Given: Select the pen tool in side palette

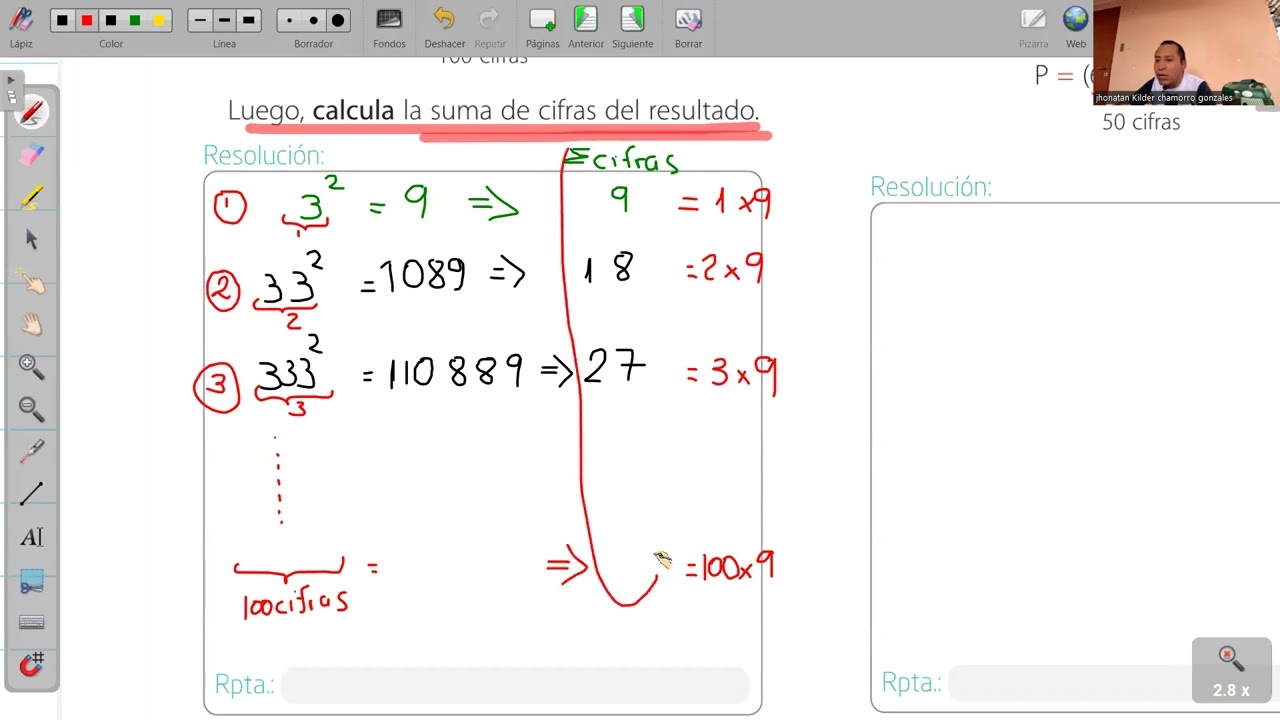Looking at the screenshot, I should click(x=32, y=112).
